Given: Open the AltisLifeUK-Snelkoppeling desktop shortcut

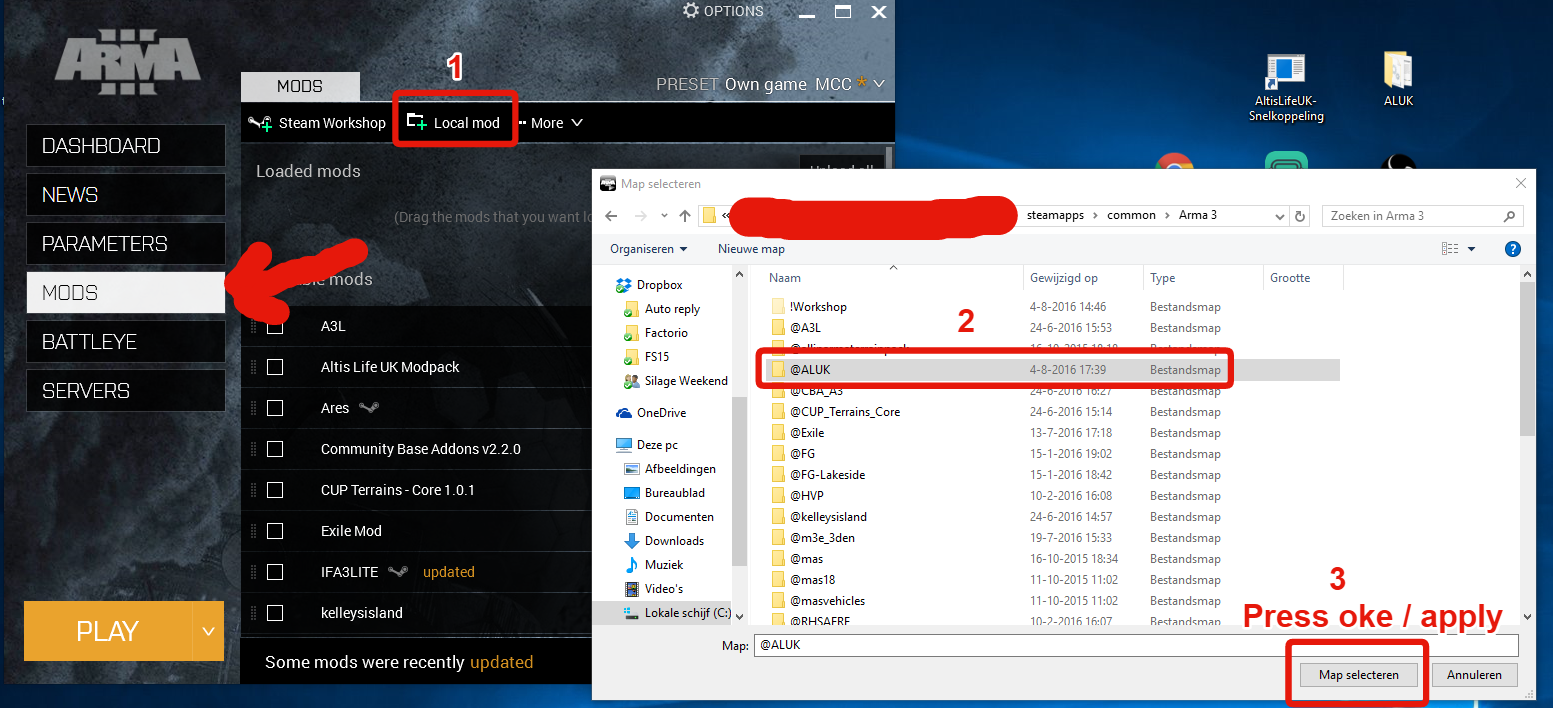Looking at the screenshot, I should click(1285, 88).
